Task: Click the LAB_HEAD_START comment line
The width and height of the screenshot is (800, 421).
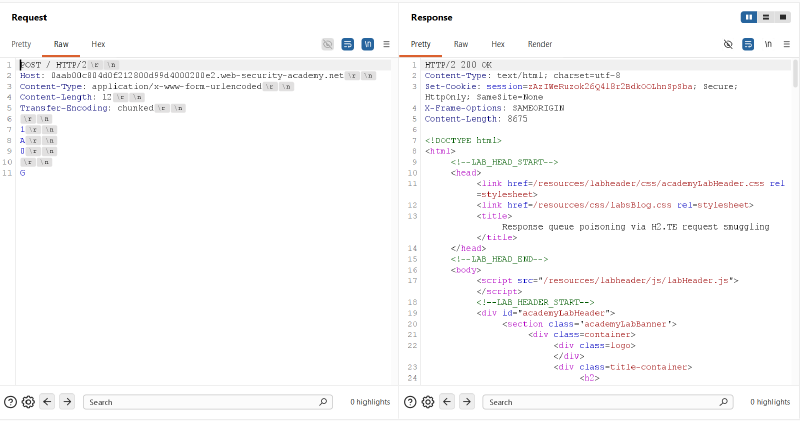Action: pos(504,162)
